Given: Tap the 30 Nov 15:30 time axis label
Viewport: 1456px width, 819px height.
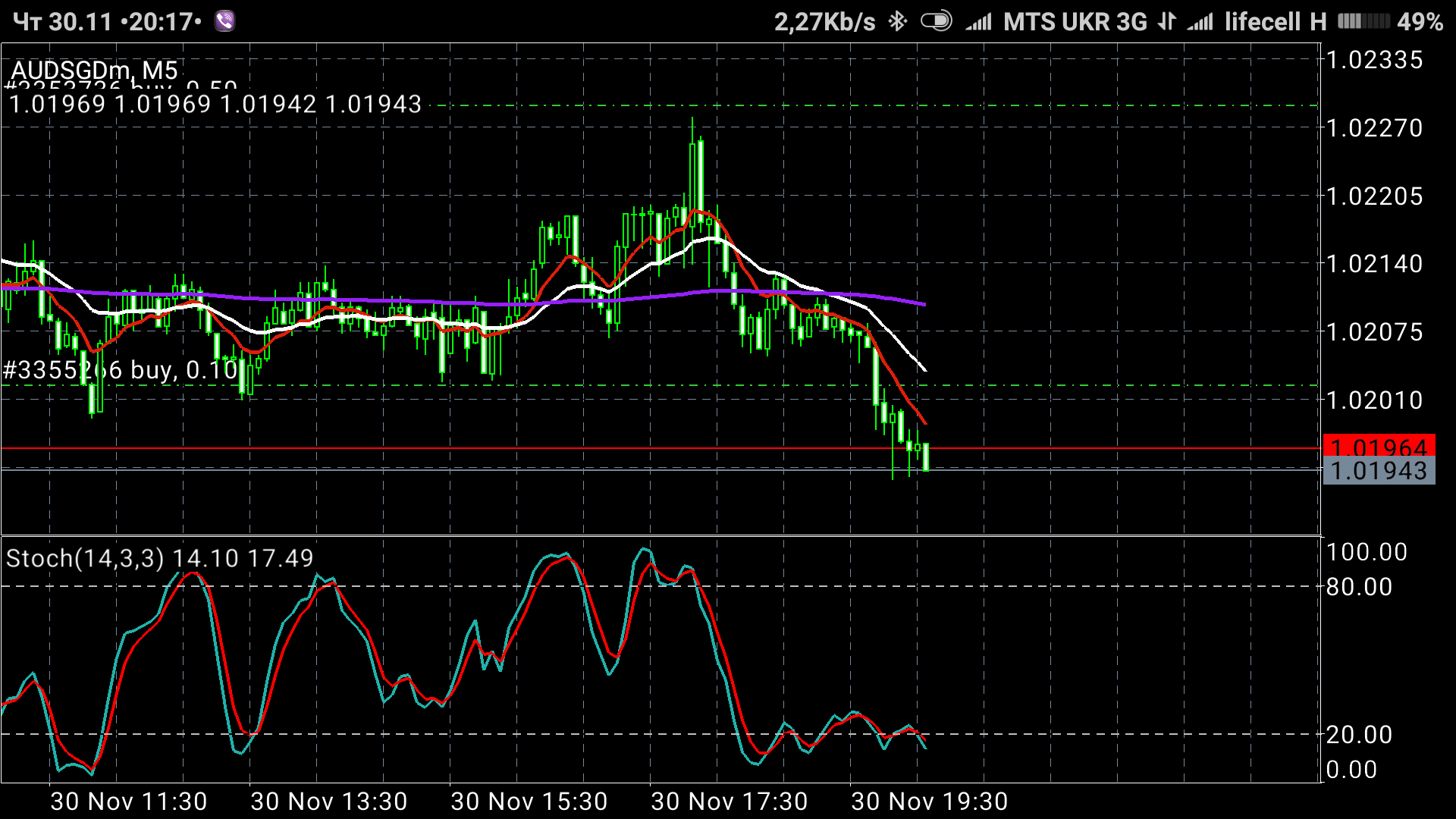Looking at the screenshot, I should click(529, 802).
